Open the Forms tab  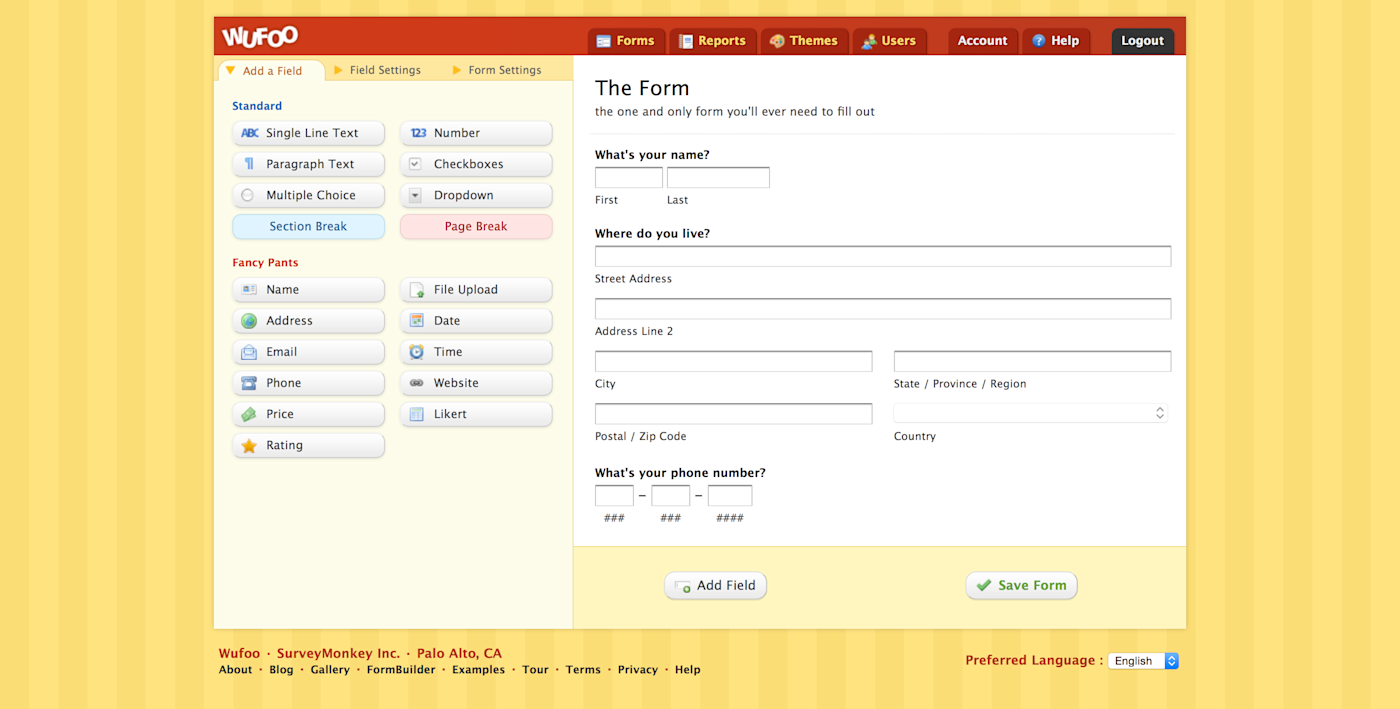click(626, 41)
